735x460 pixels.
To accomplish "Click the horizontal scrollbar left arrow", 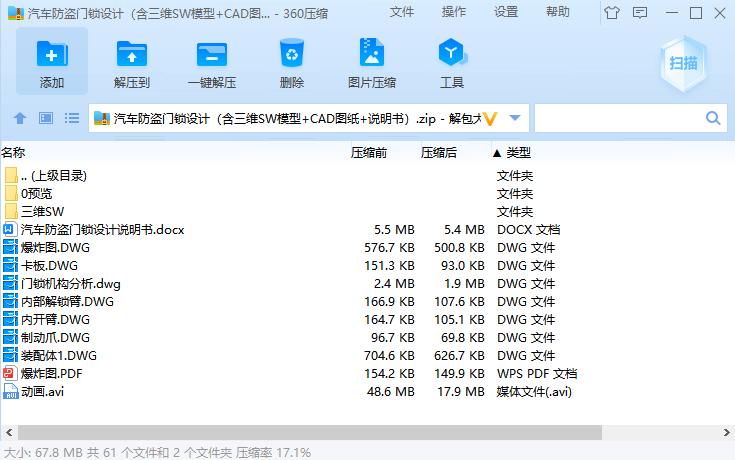I will point(9,432).
